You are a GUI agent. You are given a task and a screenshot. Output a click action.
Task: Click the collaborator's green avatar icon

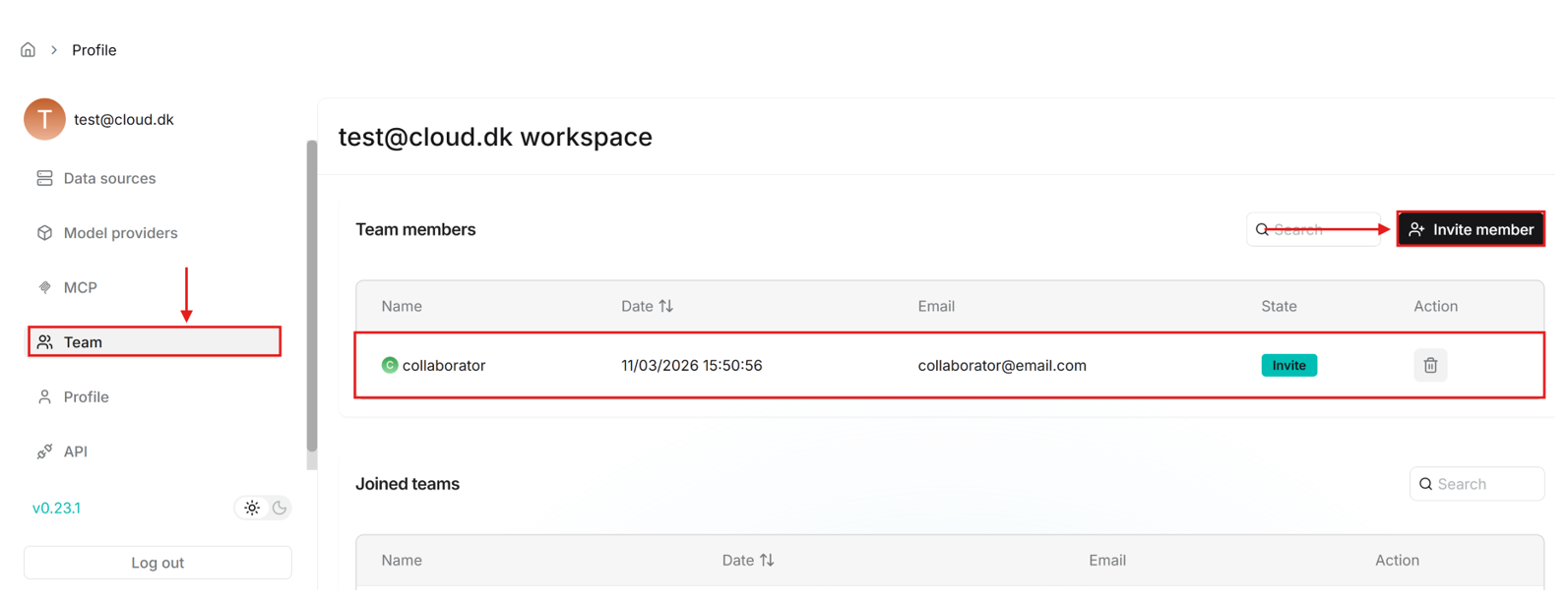pos(390,366)
